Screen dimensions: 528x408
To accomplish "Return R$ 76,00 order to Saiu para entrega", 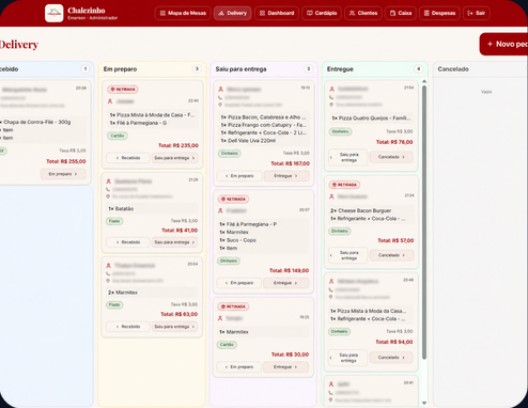I will coord(348,157).
